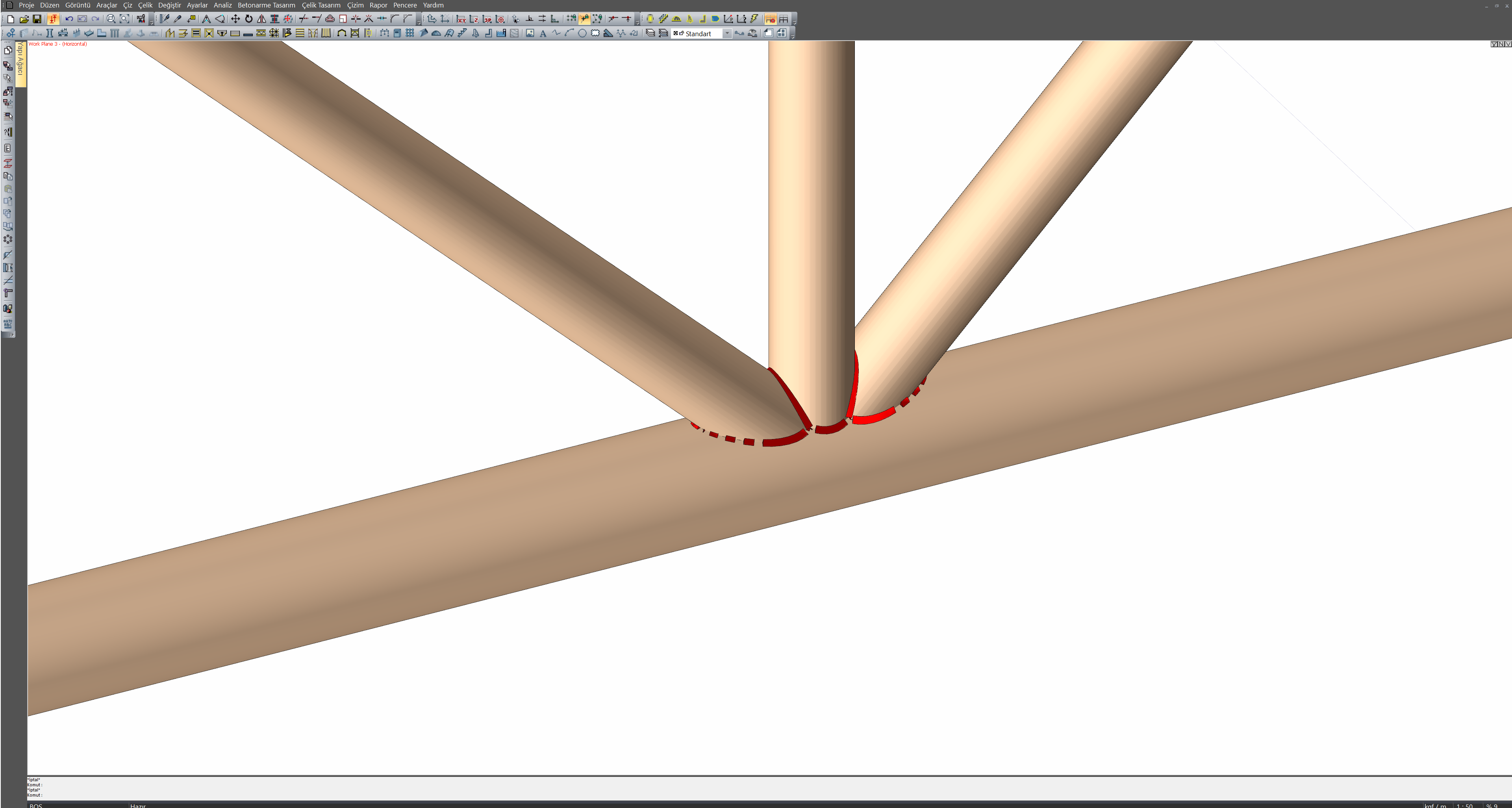Select the Text tool letter A

coord(543,33)
